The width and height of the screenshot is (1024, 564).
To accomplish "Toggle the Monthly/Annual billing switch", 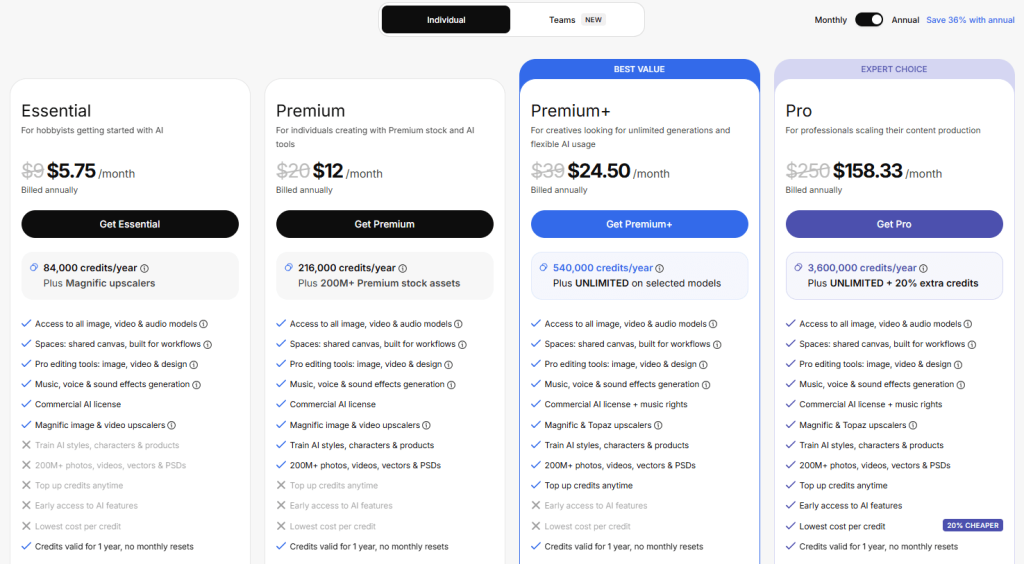I will (x=869, y=20).
